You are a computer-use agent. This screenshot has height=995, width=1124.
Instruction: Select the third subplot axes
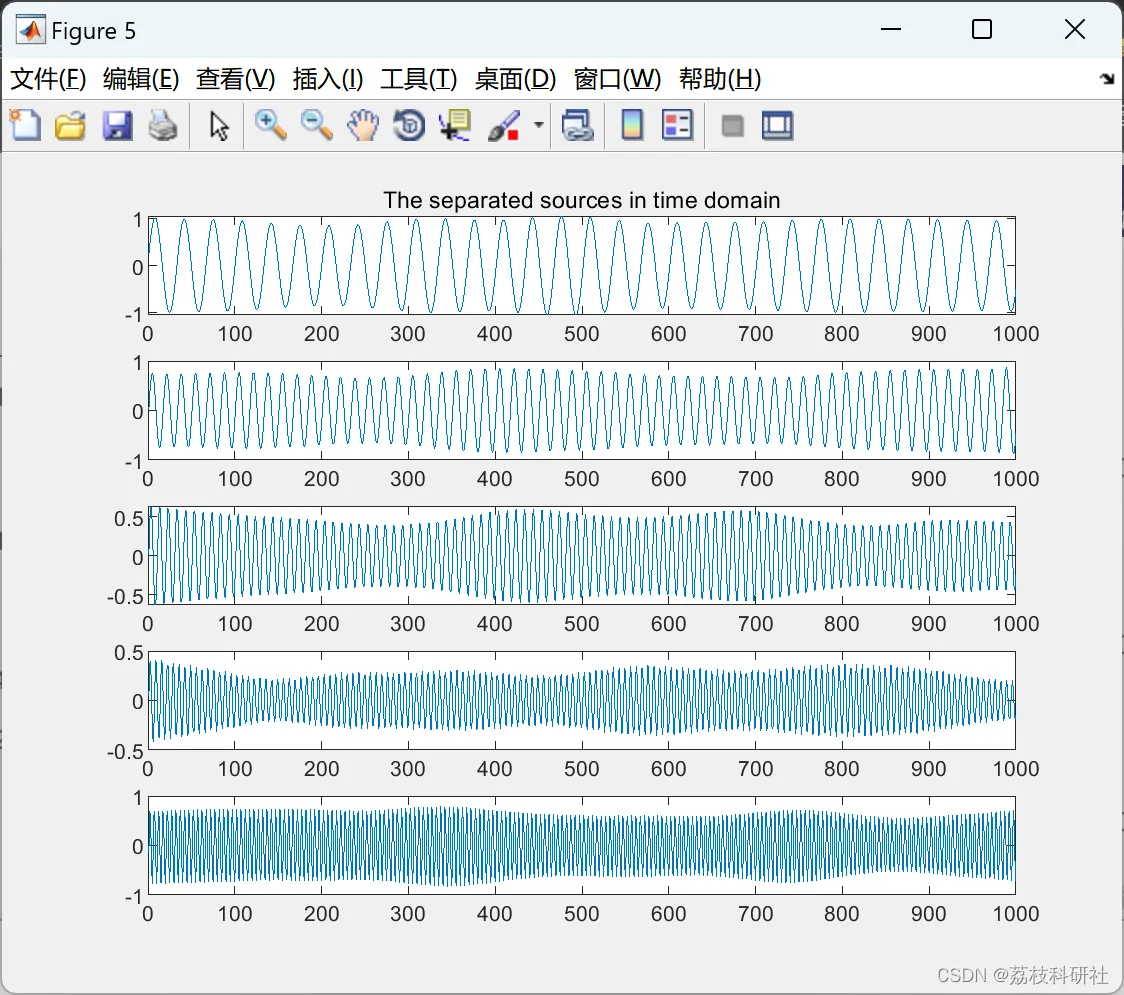pos(581,556)
